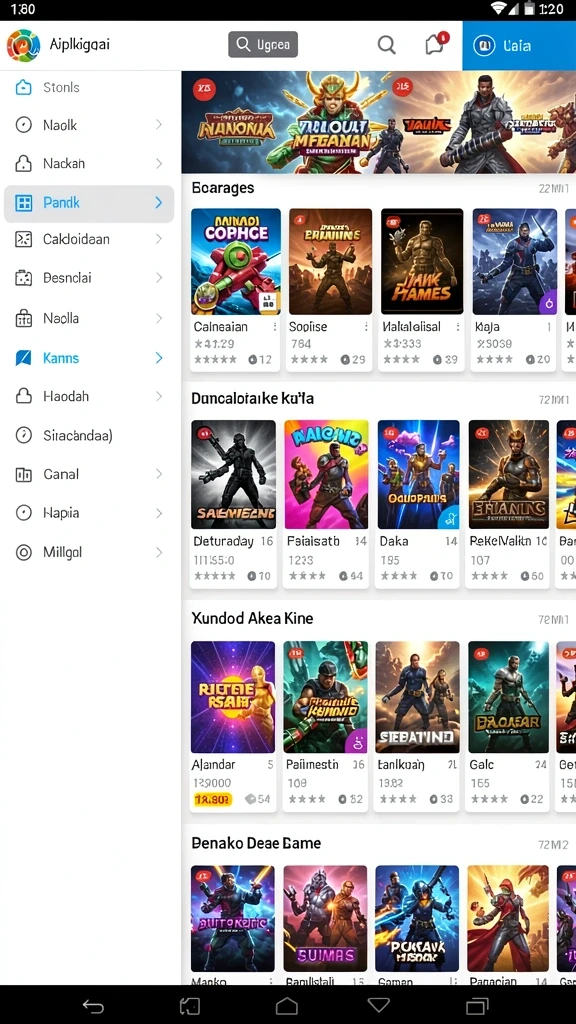Expand the Pandk chevron
The image size is (576, 1024).
pos(159,203)
